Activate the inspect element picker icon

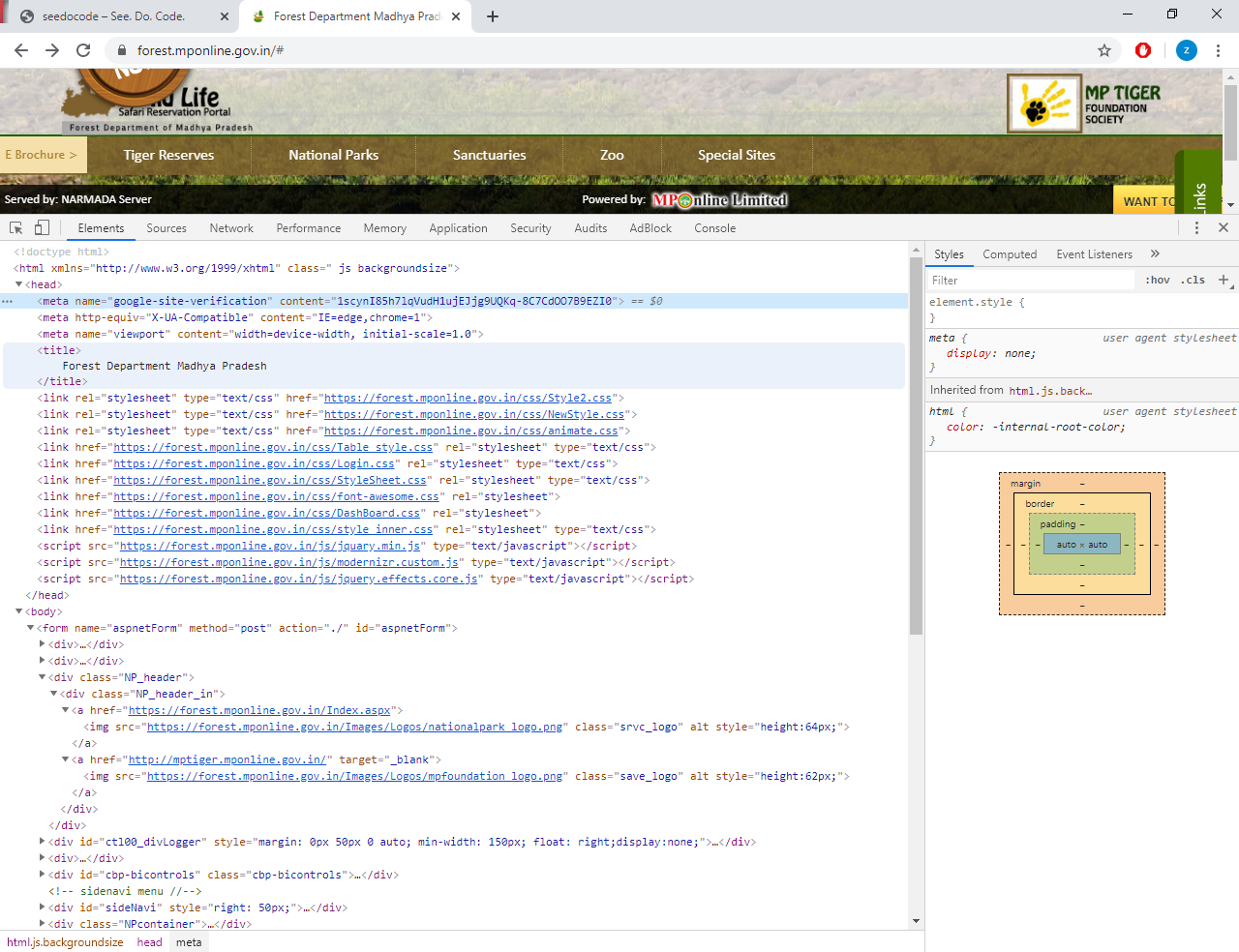click(16, 228)
